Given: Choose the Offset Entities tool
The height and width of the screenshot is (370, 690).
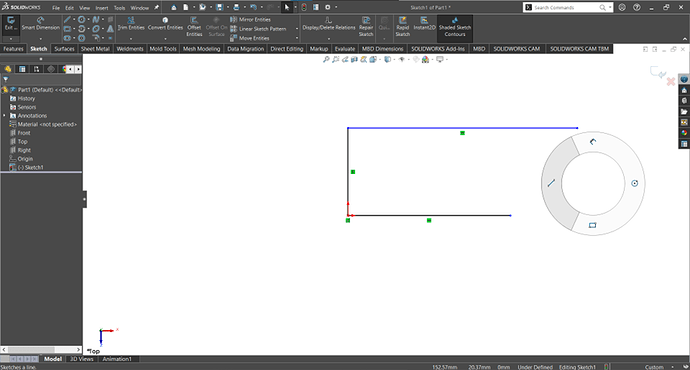Looking at the screenshot, I should click(194, 26).
